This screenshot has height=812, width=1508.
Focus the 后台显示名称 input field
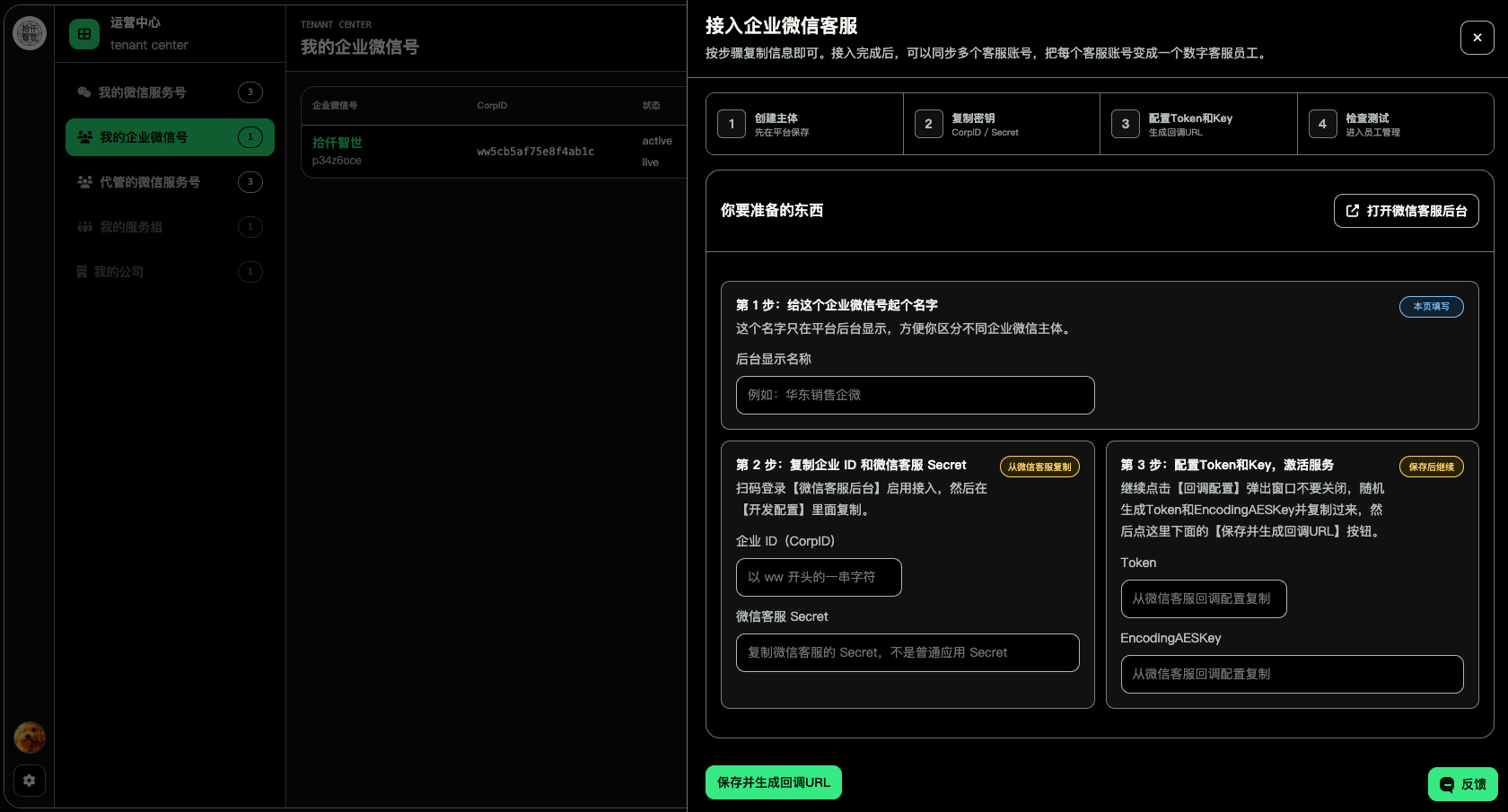[x=916, y=395]
